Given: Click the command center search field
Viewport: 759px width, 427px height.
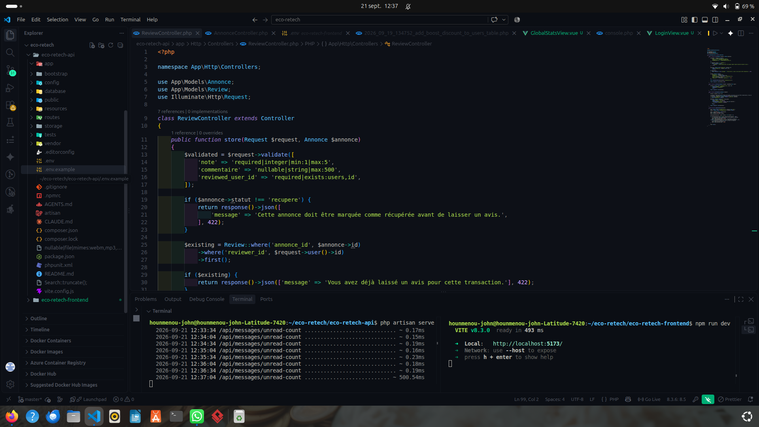Looking at the screenshot, I should coord(380,20).
